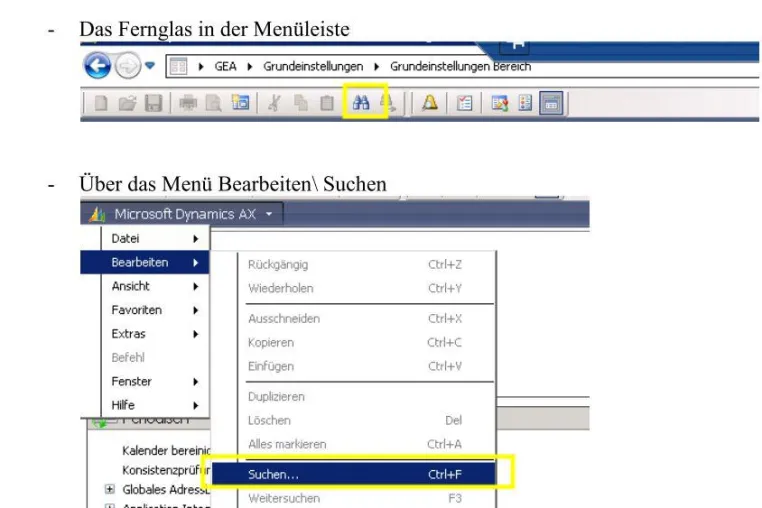762x508 pixels.
Task: Expand the breadcrumb arrow before GEA
Action: (x=201, y=67)
